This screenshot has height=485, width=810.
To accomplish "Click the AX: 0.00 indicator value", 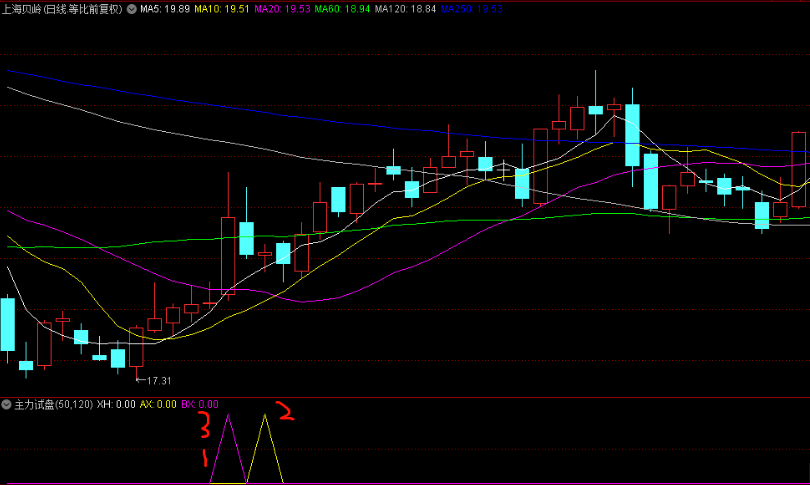I will point(159,404).
